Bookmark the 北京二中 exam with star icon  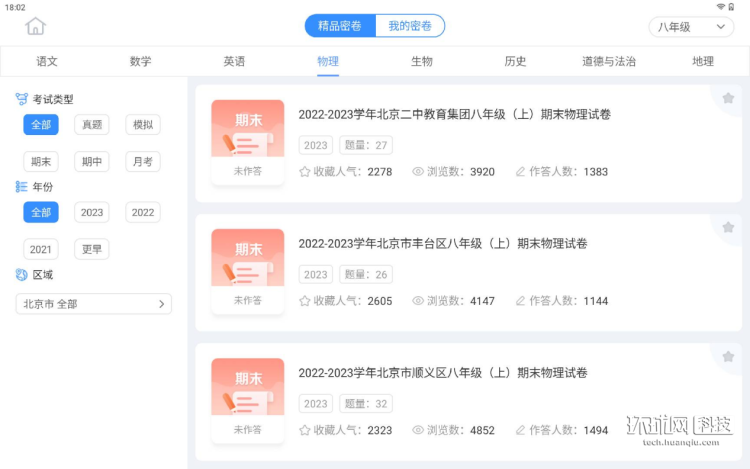(728, 98)
